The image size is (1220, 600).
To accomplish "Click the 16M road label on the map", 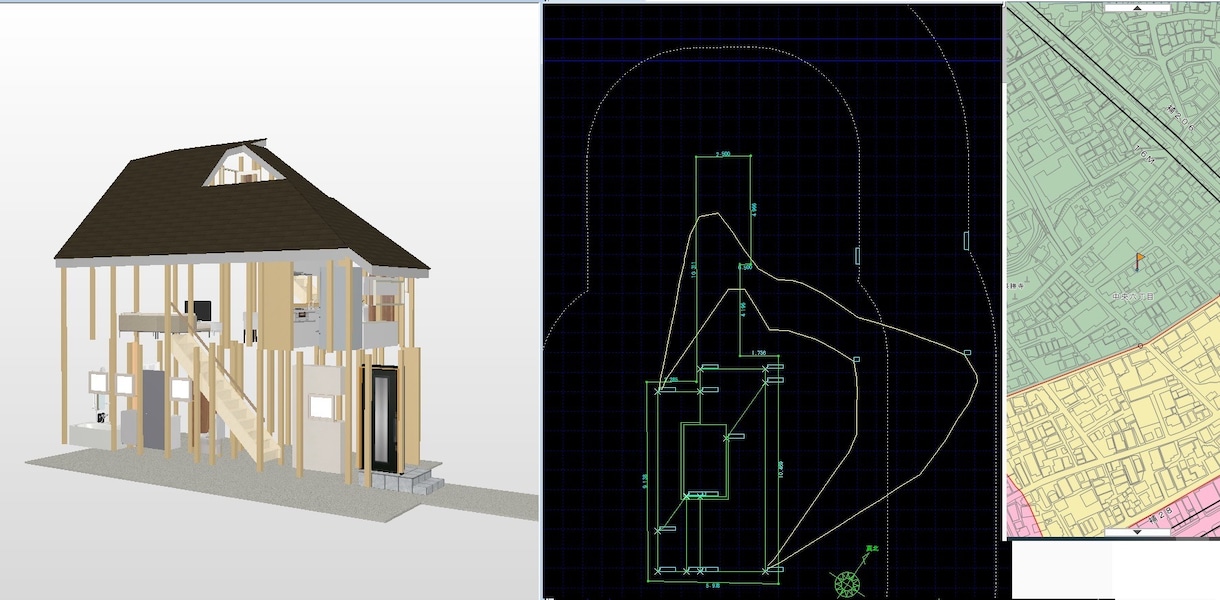I will tap(1145, 153).
